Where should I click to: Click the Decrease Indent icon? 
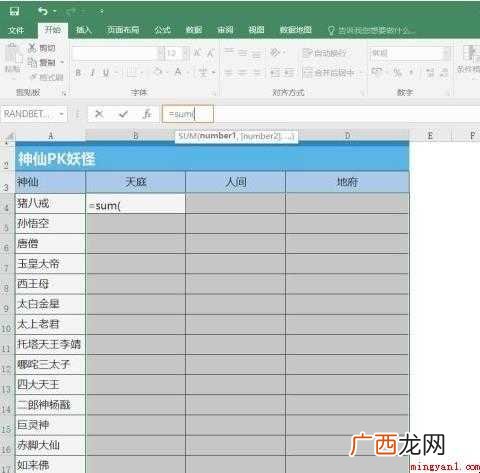click(x=275, y=73)
